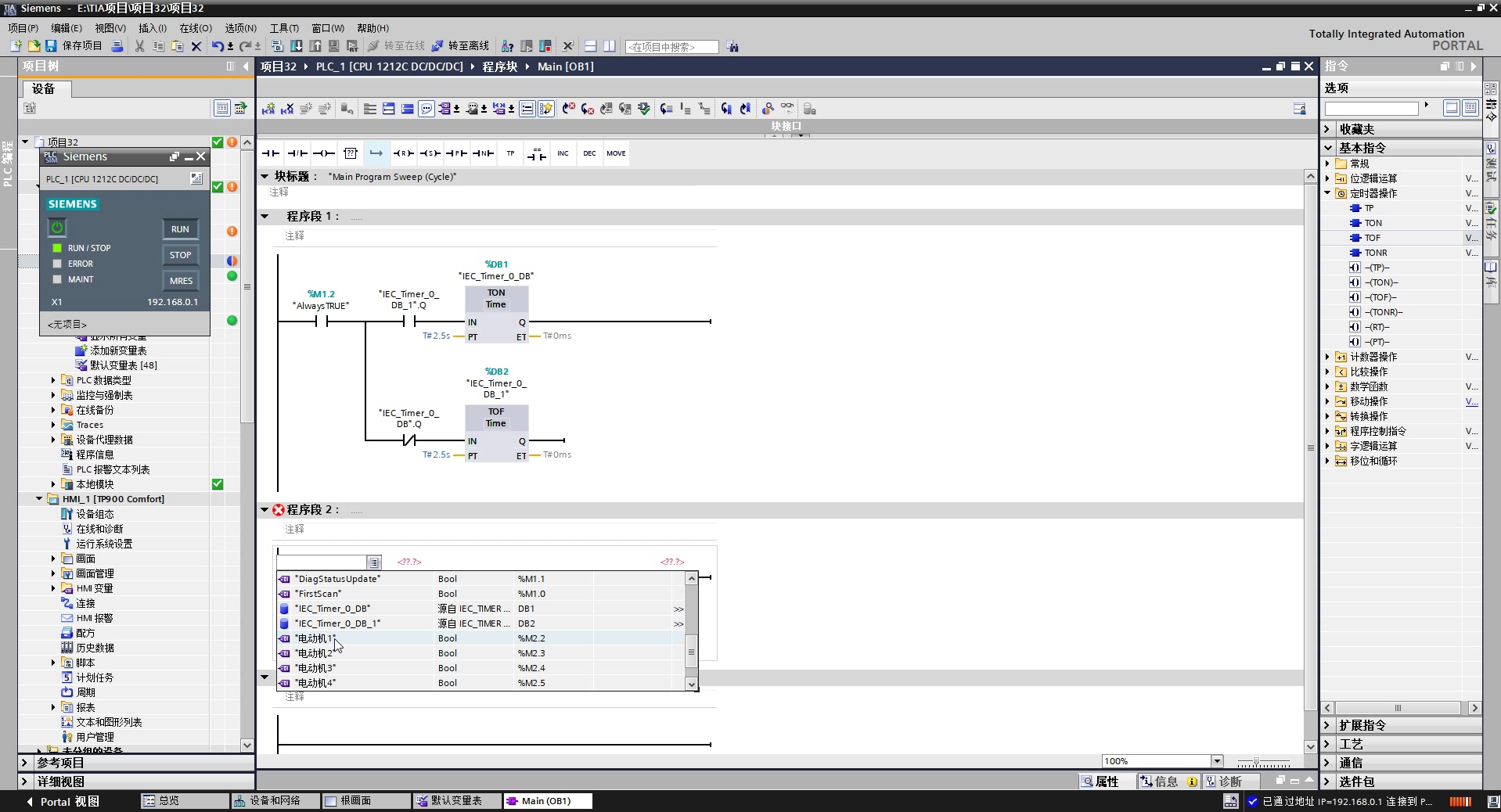1501x812 pixels.
Task: Insert a positive edge P contact
Action: pyautogui.click(x=456, y=153)
